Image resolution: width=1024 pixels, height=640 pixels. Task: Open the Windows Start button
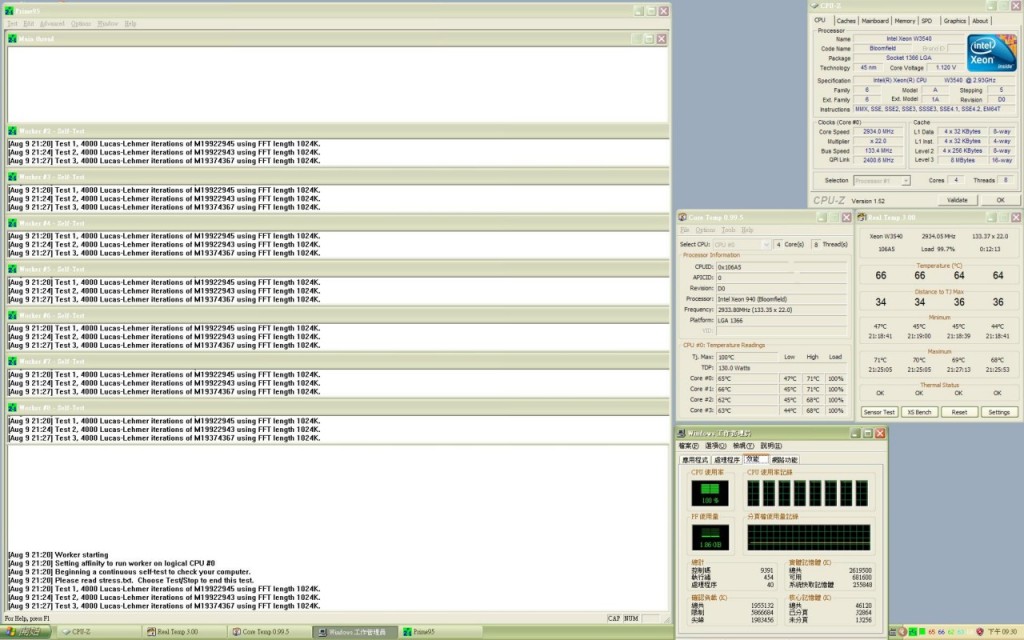tap(25, 632)
